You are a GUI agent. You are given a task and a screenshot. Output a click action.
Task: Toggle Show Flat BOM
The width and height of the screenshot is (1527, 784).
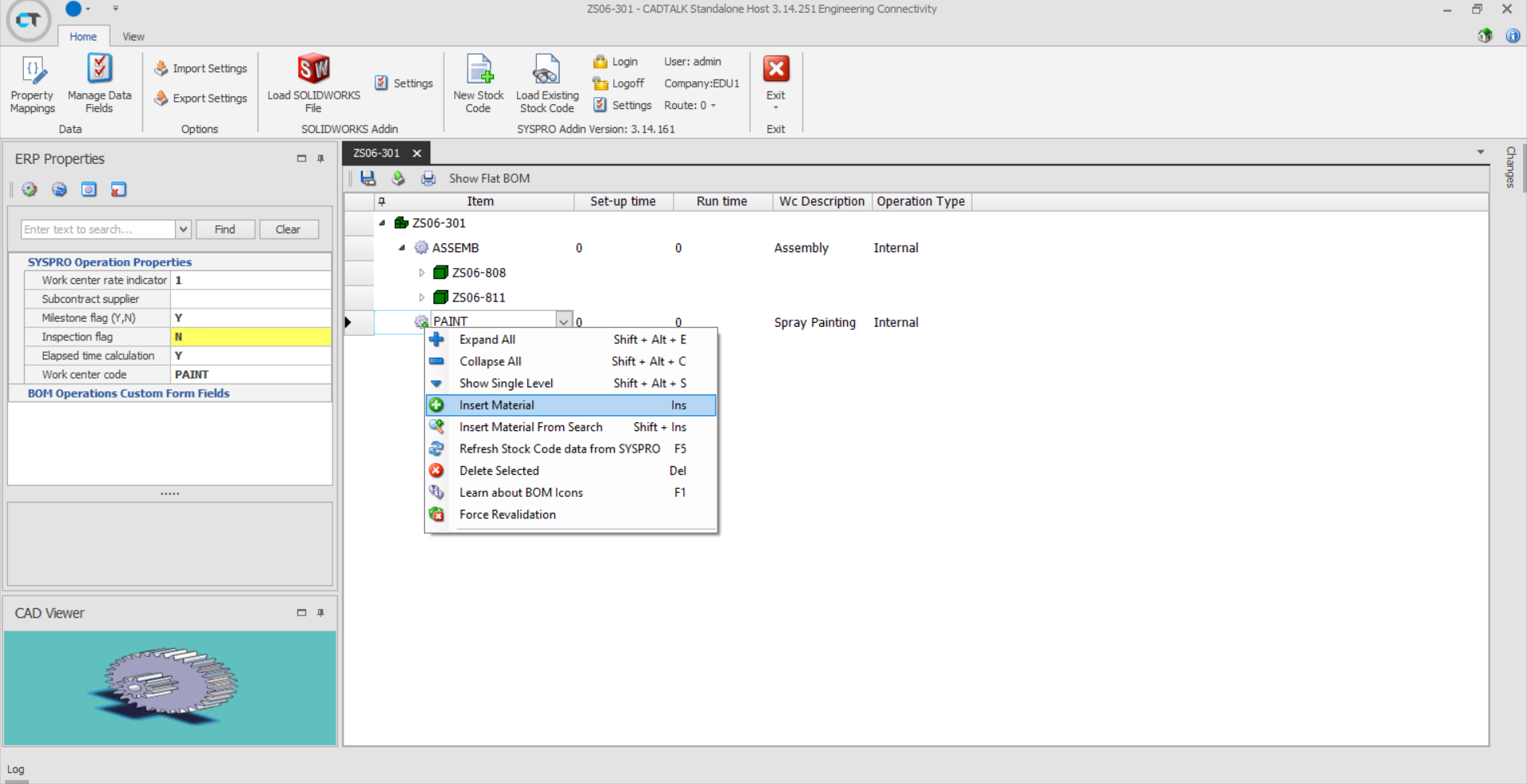[x=488, y=178]
